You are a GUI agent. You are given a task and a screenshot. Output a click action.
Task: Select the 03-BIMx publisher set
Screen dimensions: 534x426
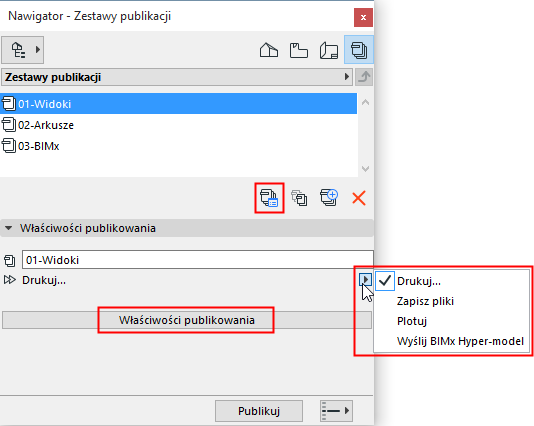tap(178, 146)
